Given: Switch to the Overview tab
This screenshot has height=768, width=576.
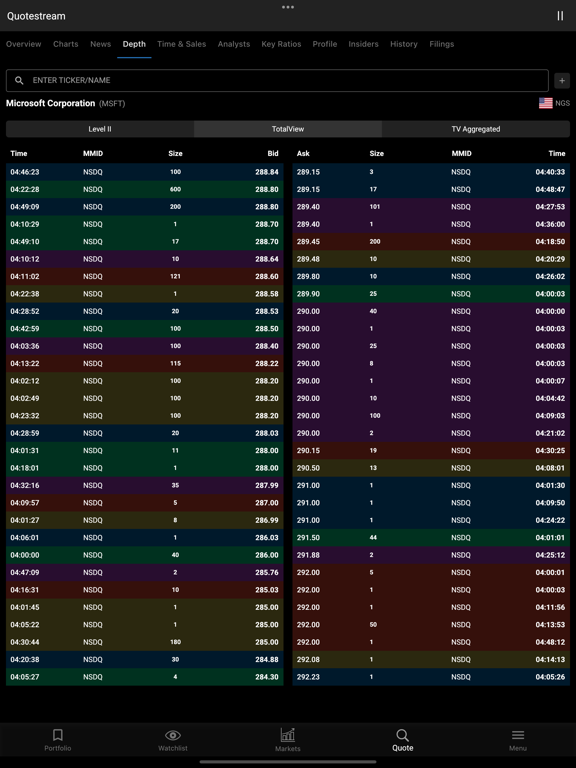Looking at the screenshot, I should click(24, 44).
